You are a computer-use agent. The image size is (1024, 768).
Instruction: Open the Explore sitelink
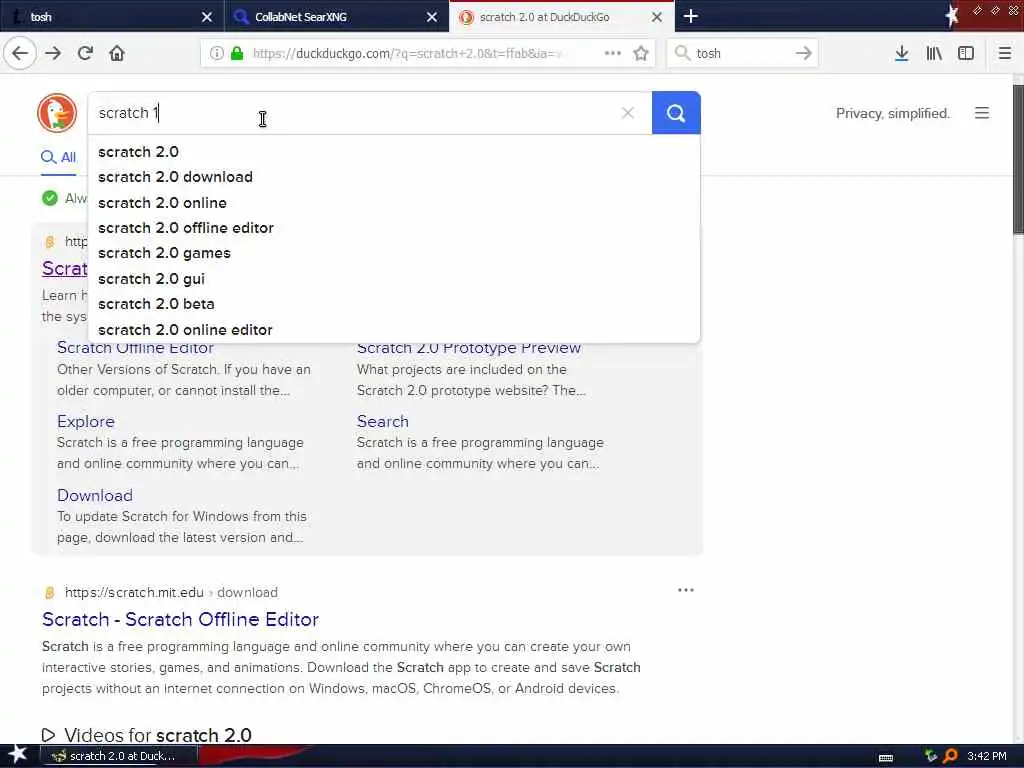(86, 421)
